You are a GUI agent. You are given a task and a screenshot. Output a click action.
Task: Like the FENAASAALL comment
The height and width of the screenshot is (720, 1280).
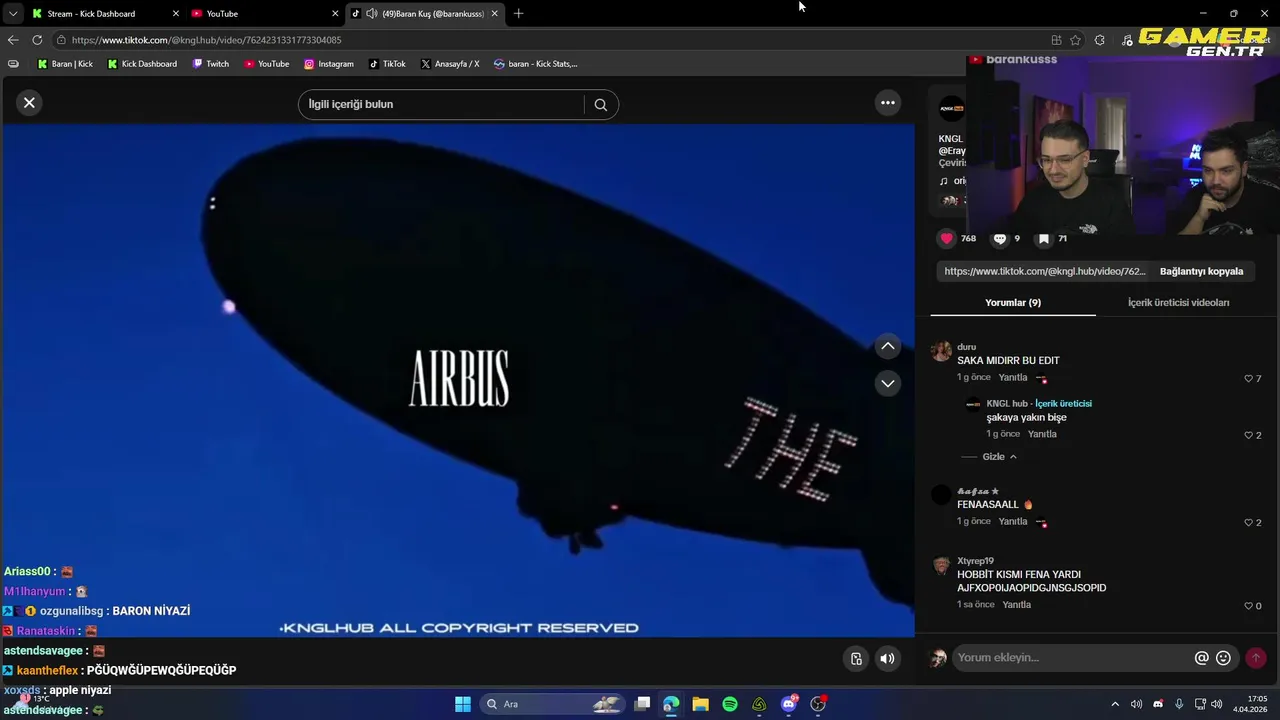click(x=1248, y=522)
